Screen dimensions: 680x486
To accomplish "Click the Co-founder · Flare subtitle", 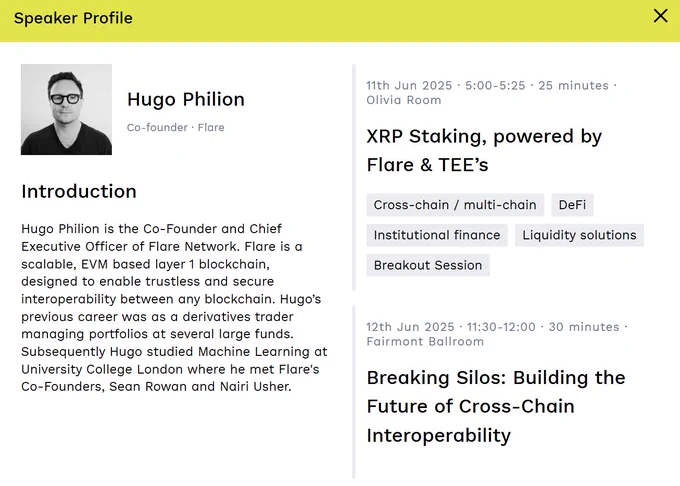I will pos(175,127).
